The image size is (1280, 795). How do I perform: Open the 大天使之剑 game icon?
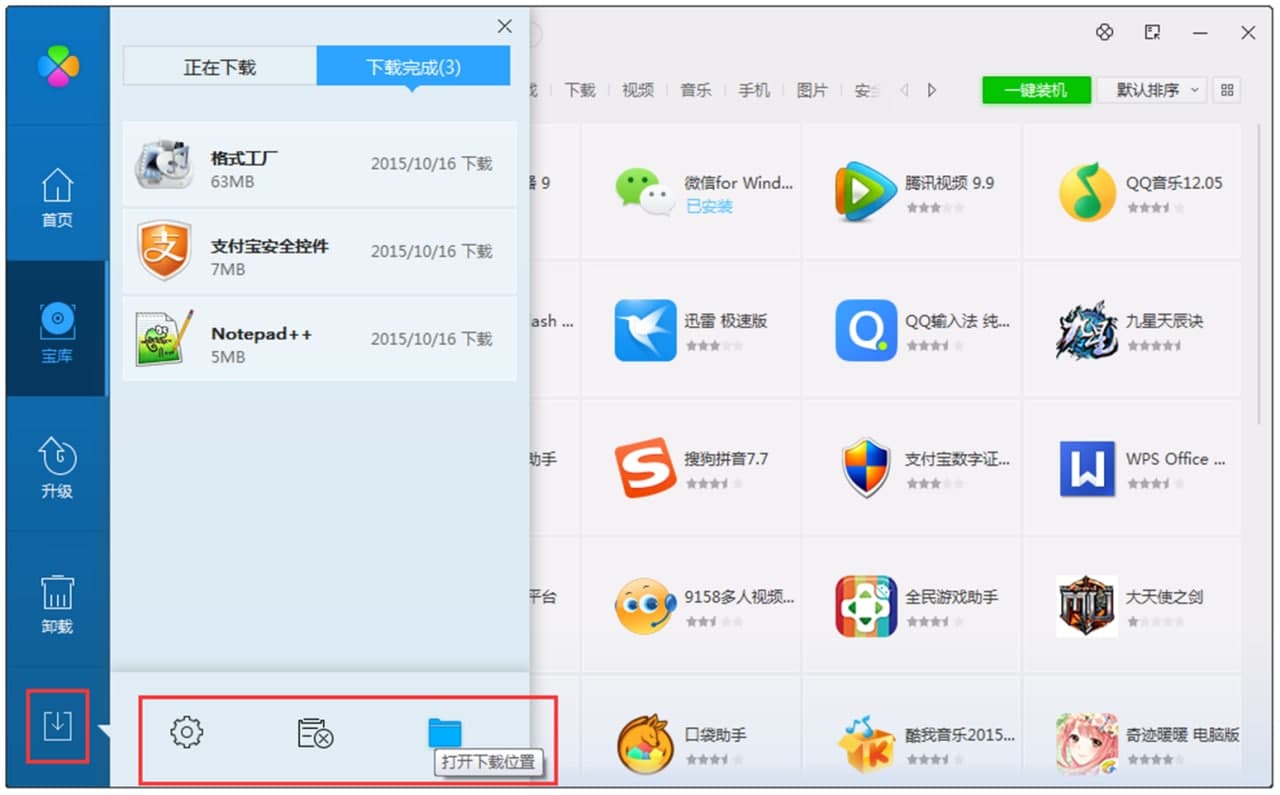(1087, 605)
